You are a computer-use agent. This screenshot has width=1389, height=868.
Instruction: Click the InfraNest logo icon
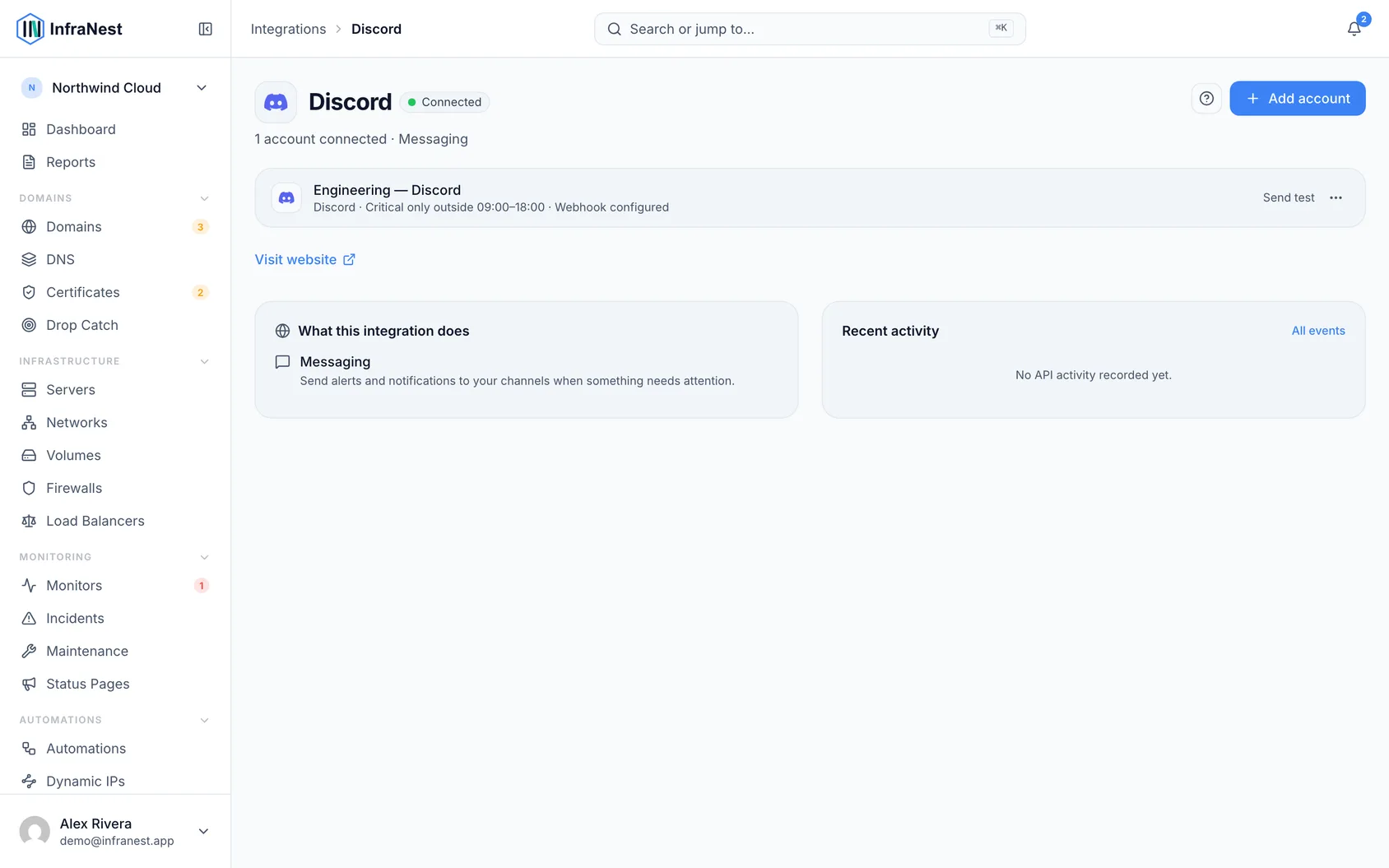click(30, 29)
